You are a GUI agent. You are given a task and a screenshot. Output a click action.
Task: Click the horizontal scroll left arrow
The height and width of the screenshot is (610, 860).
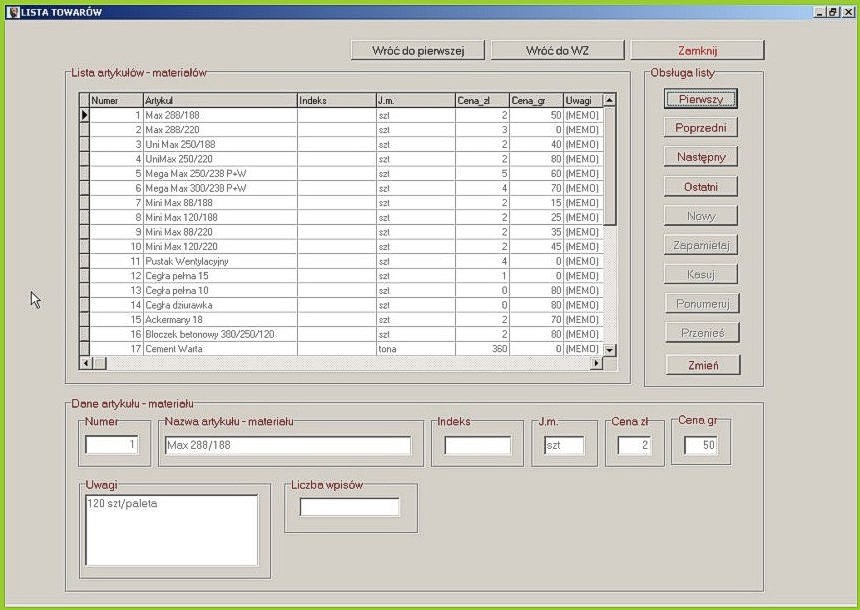[x=86, y=363]
